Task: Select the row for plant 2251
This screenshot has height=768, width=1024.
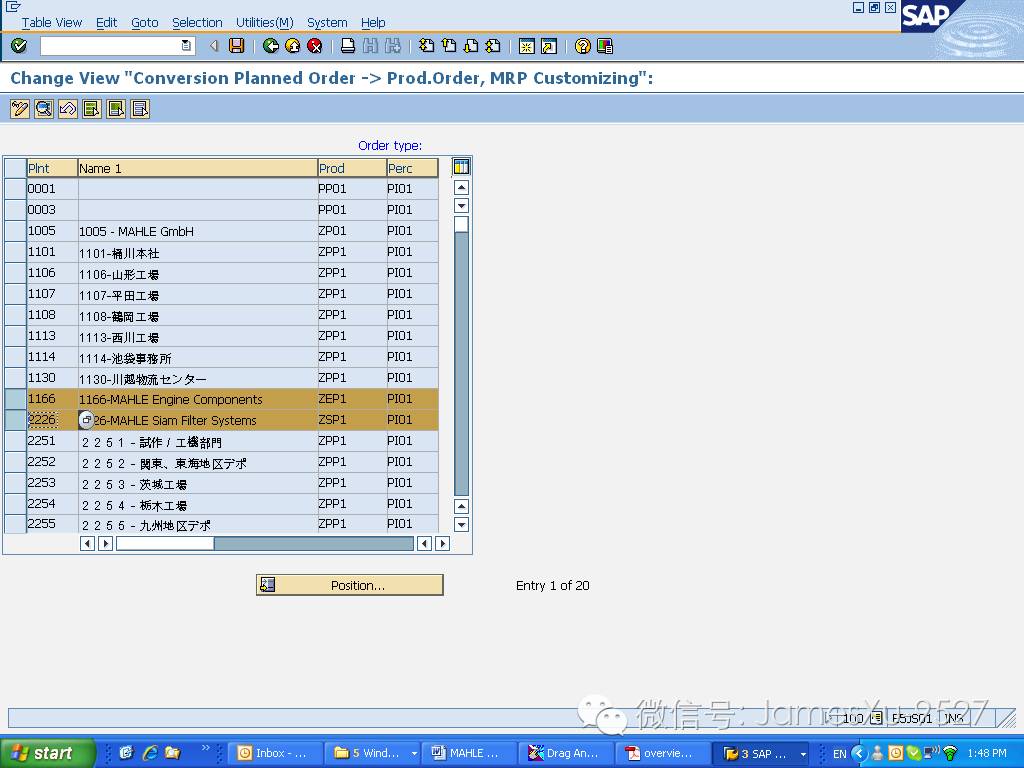Action: pyautogui.click(x=15, y=441)
